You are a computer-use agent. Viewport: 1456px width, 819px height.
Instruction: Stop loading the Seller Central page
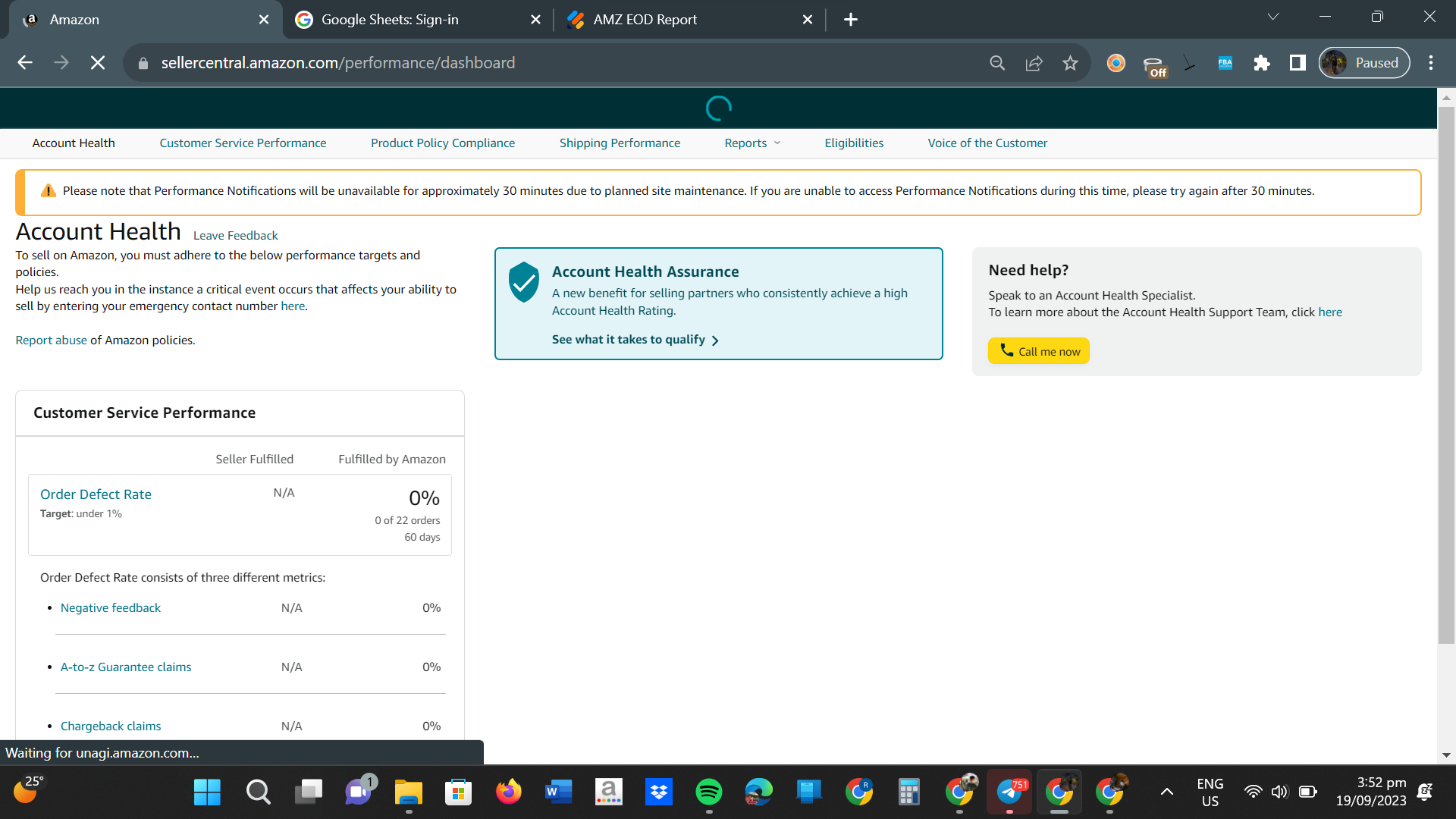click(x=98, y=63)
